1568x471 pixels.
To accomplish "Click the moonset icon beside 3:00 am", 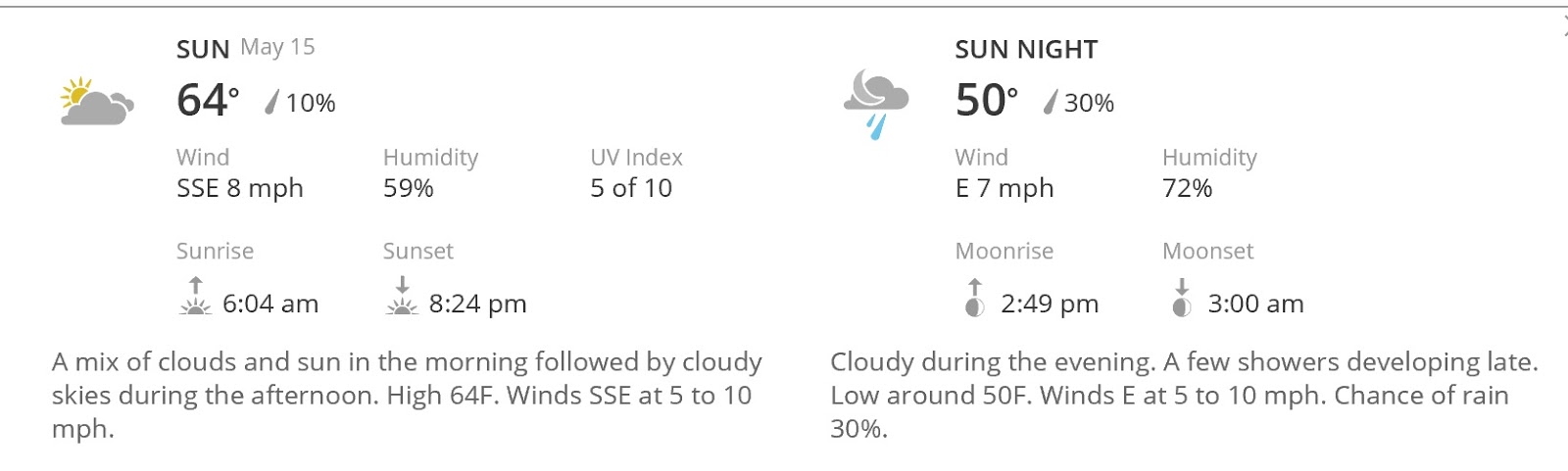I will coord(1182,297).
